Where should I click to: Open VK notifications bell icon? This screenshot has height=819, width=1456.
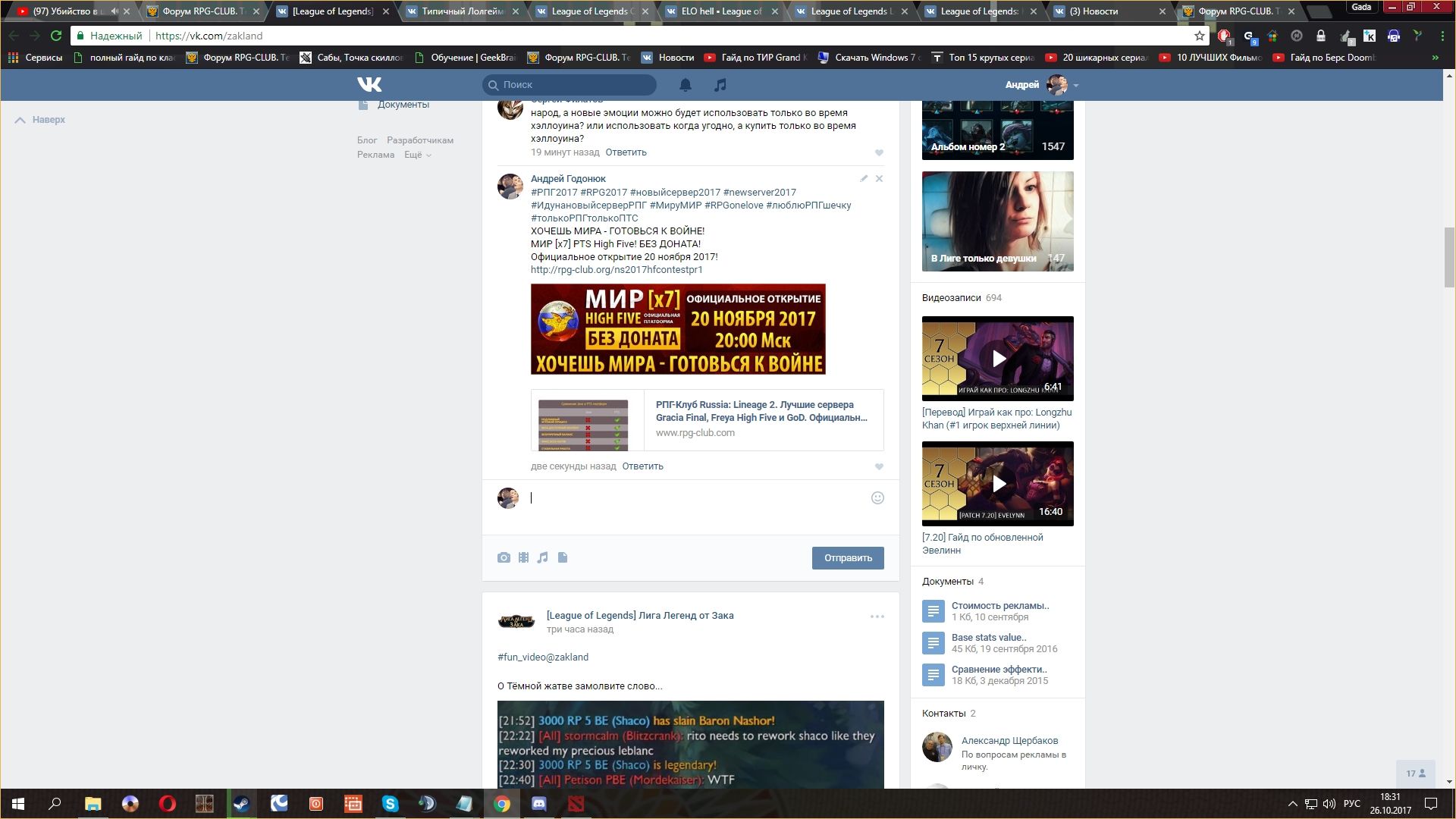tap(686, 85)
